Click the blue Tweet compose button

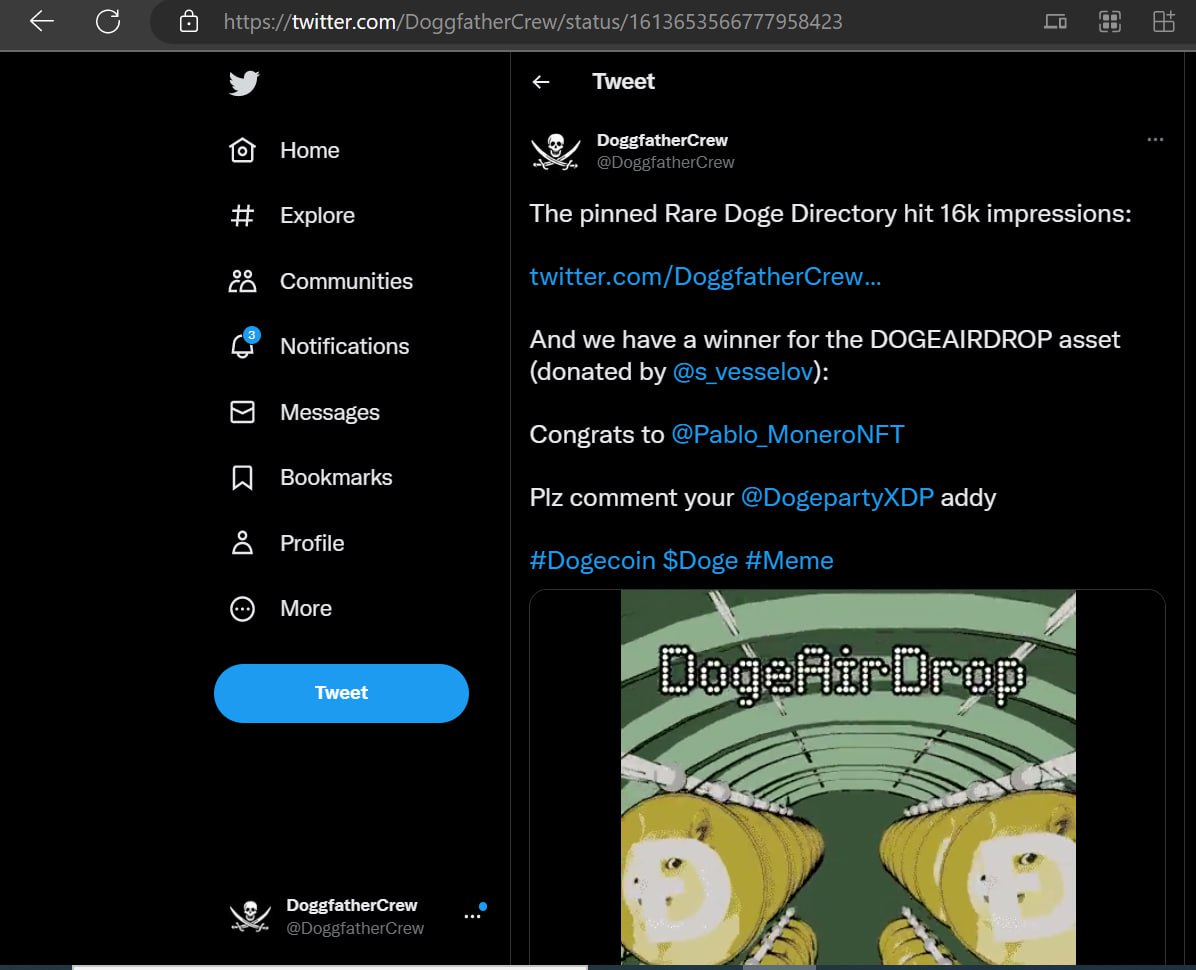[x=341, y=693]
